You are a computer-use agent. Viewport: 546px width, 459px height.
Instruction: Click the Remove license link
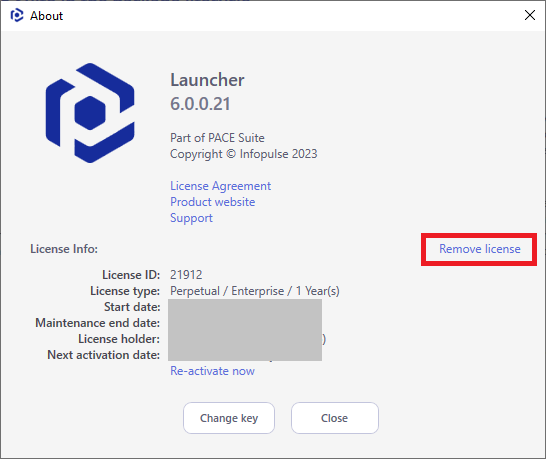(x=479, y=249)
